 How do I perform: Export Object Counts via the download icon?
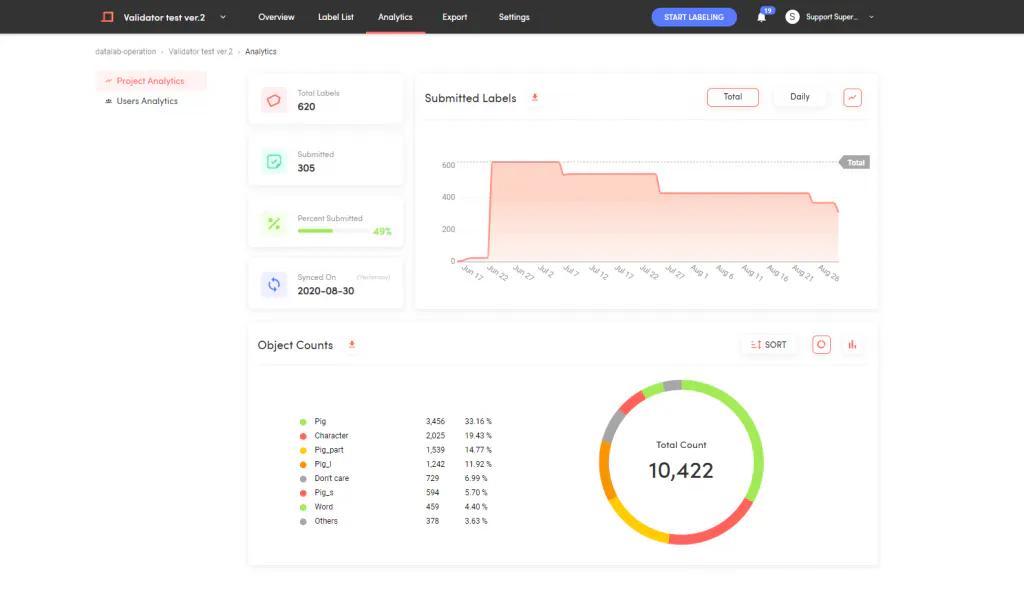point(352,344)
